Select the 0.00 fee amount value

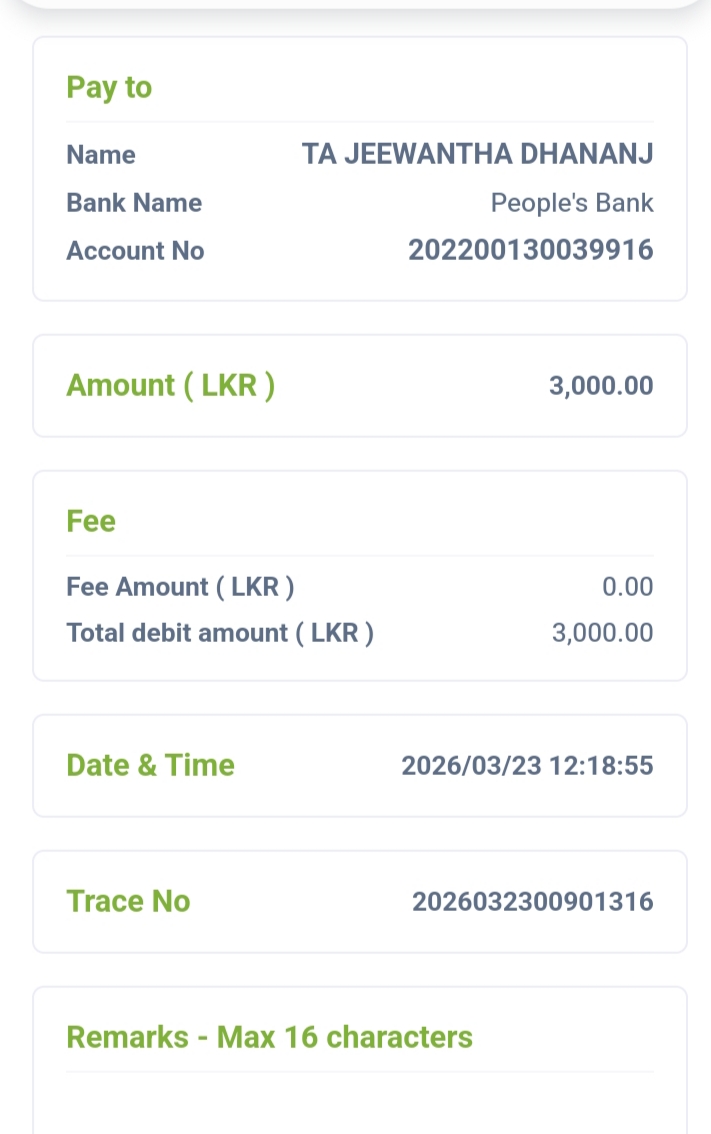[627, 587]
